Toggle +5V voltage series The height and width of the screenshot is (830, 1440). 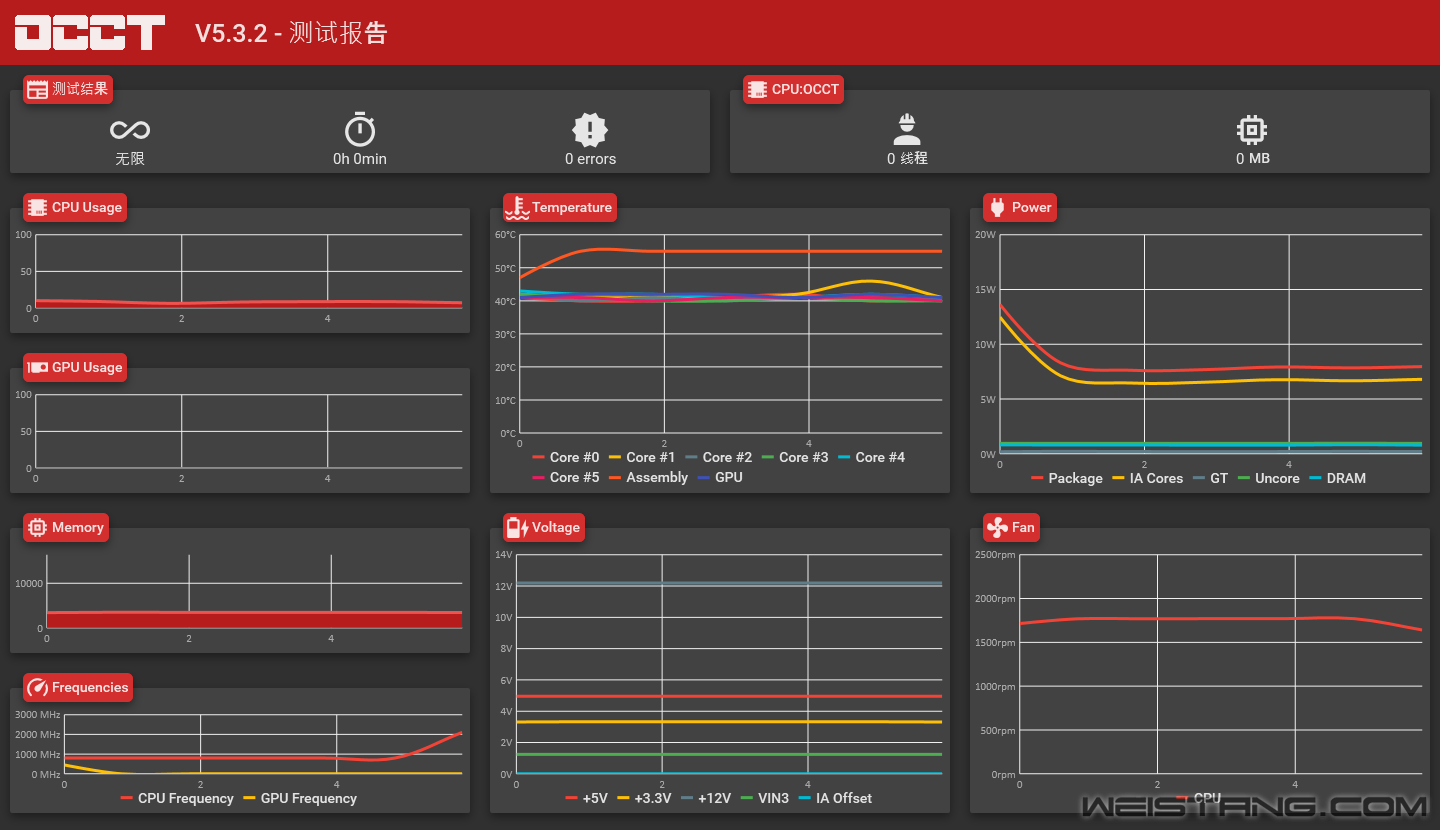586,798
